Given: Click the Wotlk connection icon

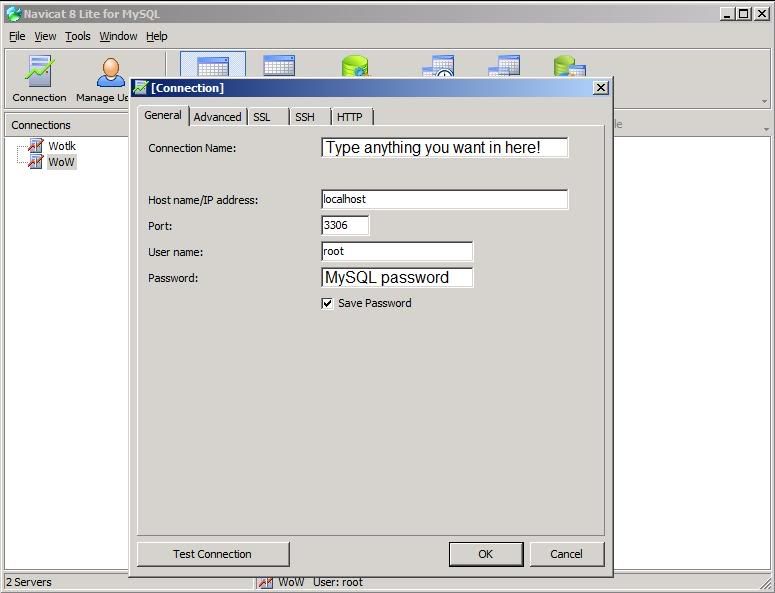Looking at the screenshot, I should tap(36, 145).
